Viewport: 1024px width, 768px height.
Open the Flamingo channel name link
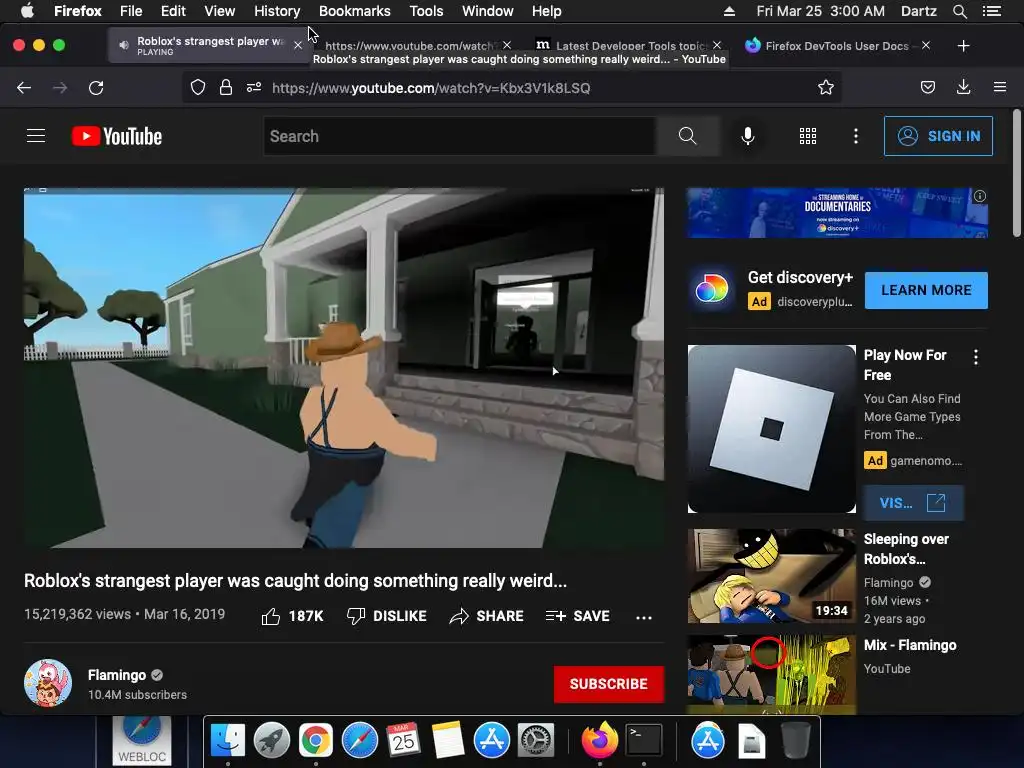117,675
